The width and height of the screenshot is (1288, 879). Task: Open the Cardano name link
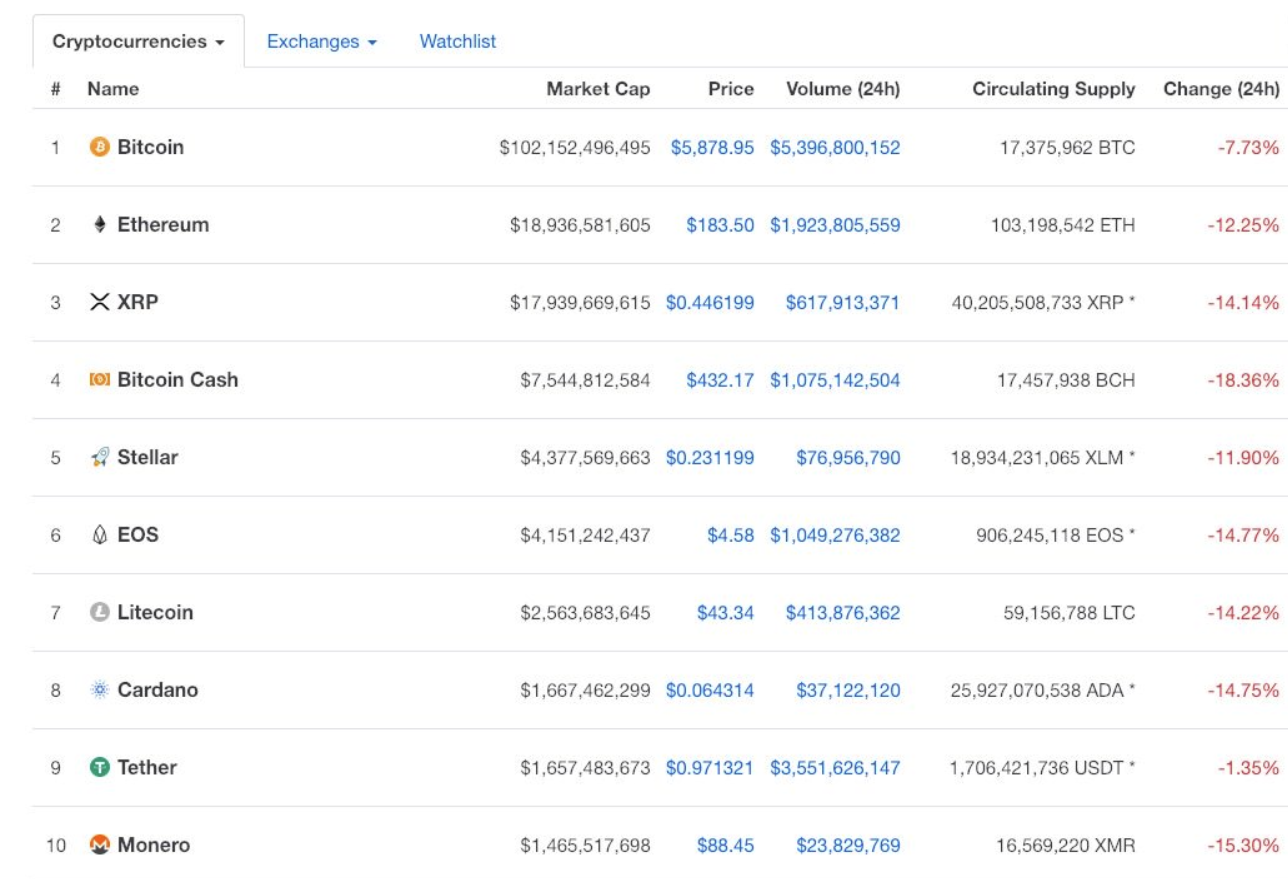[x=158, y=690]
